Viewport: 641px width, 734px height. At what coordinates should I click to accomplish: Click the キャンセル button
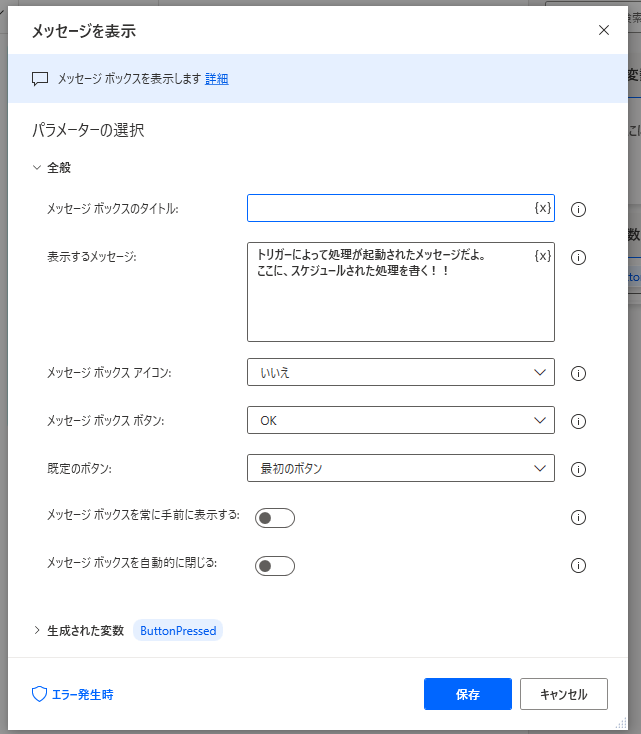565,694
